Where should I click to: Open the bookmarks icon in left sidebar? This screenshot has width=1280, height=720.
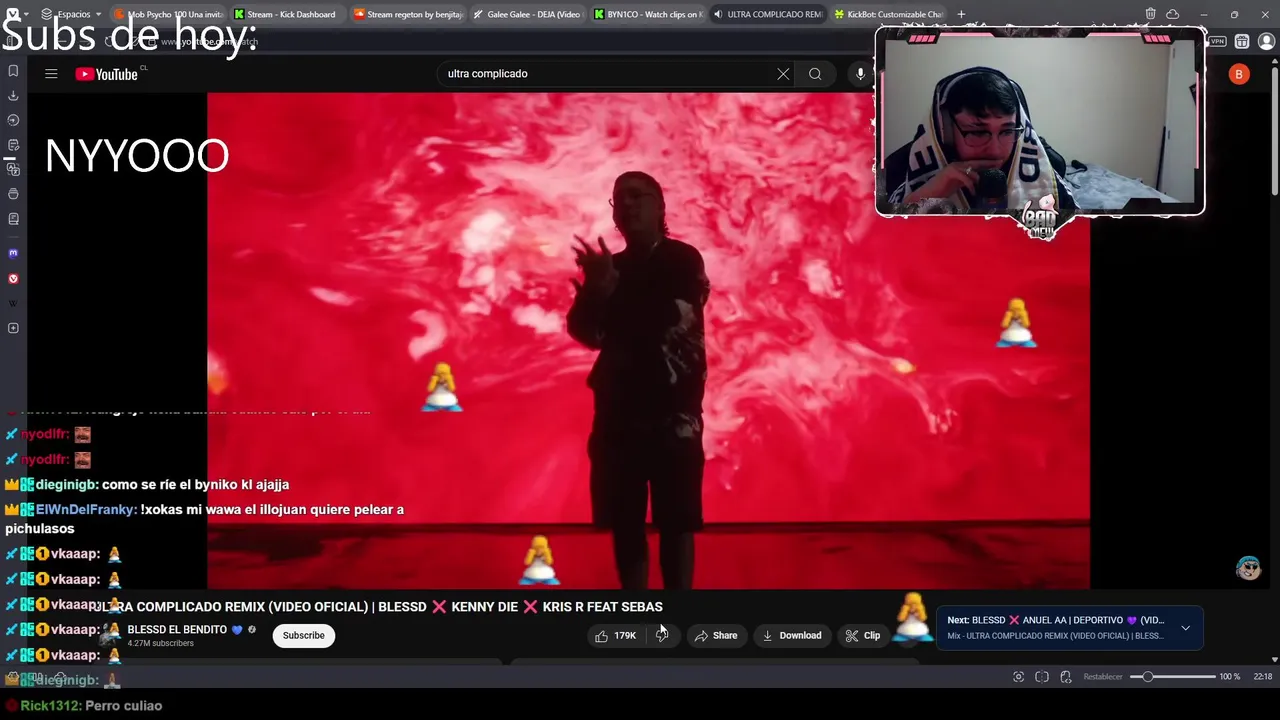click(13, 71)
